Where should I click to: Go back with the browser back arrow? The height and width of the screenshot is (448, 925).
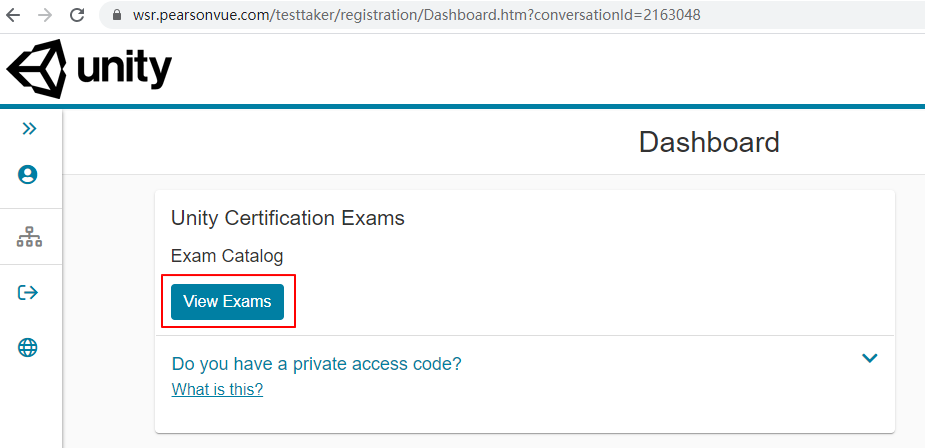(12, 16)
